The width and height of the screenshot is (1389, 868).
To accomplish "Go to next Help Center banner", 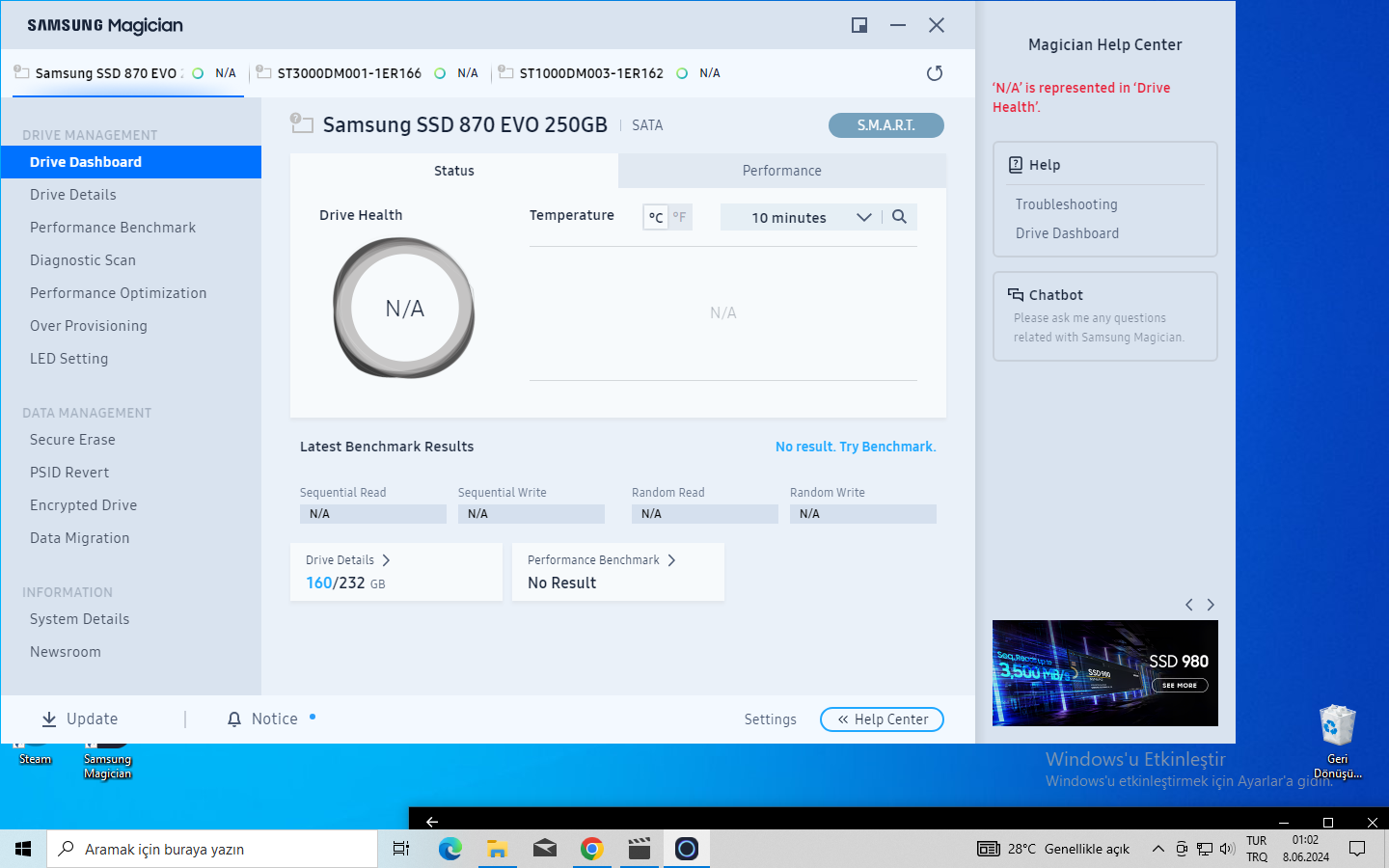I will point(1211,605).
